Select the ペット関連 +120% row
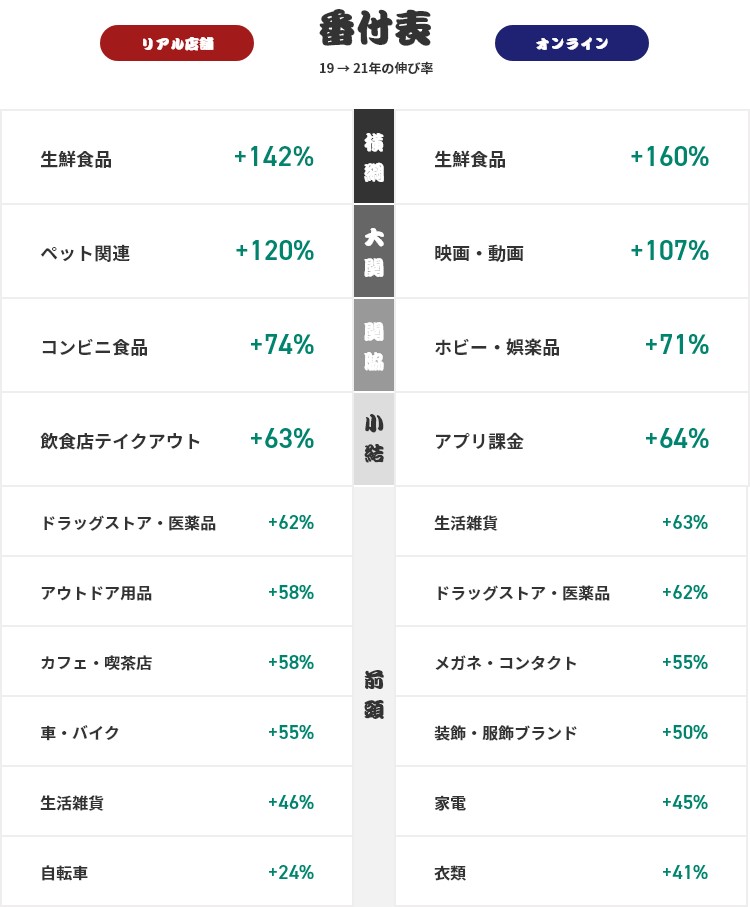 pos(177,251)
